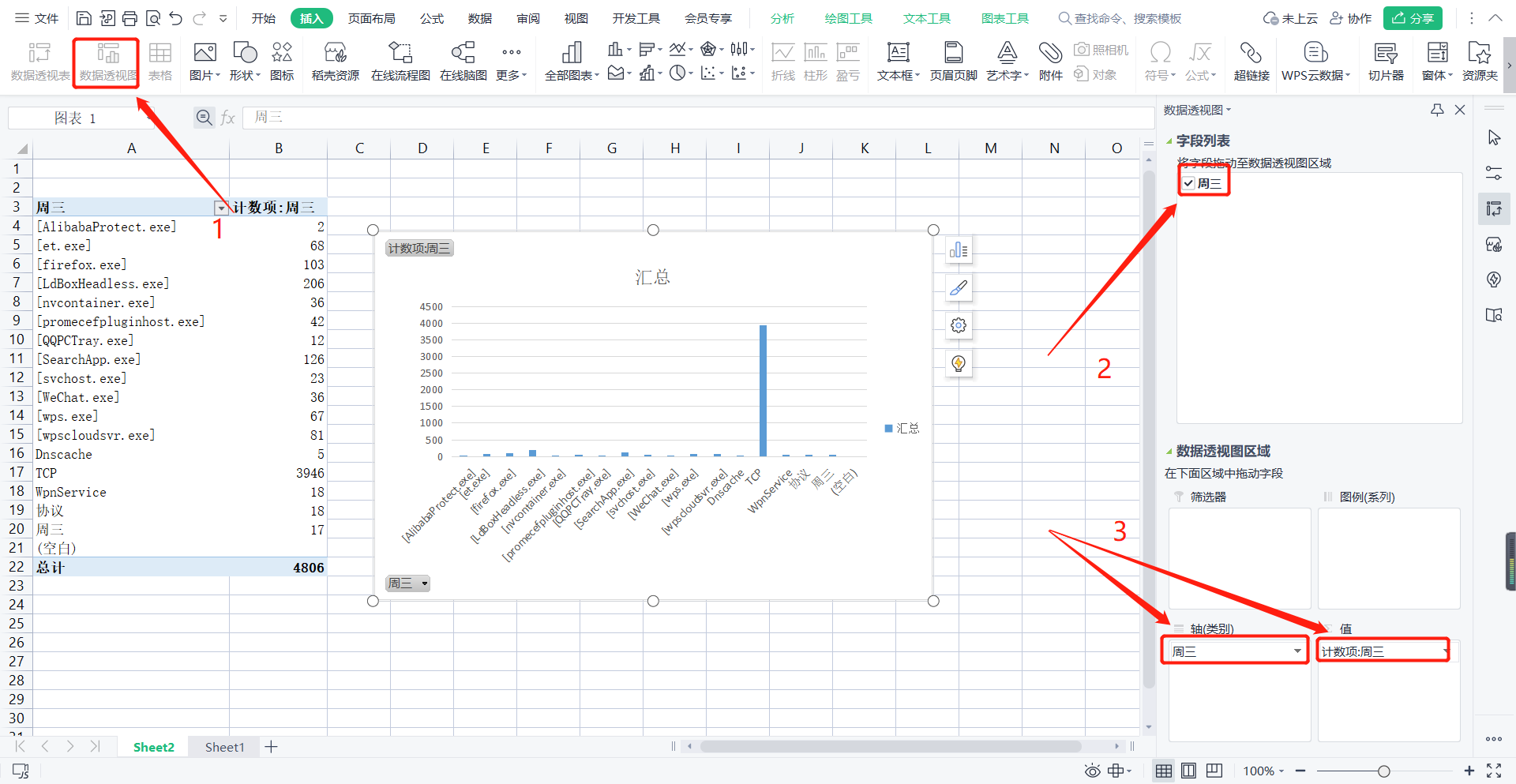Open the 图表工具 chart tools tab
Viewport: 1516px width, 784px height.
tap(1005, 18)
